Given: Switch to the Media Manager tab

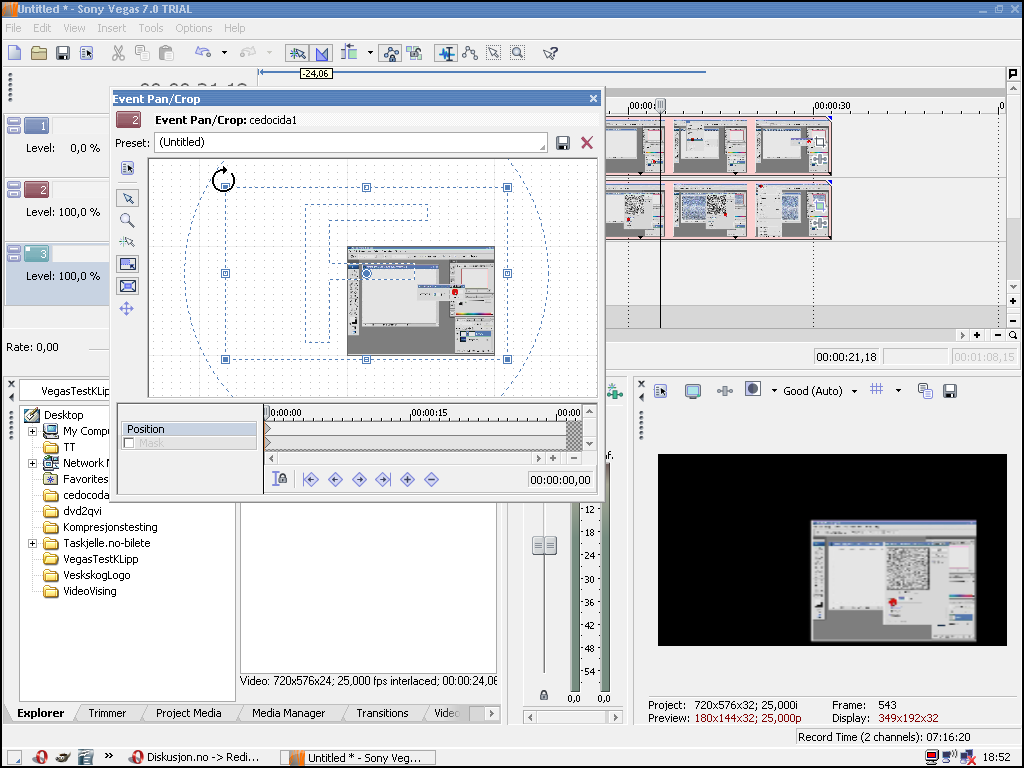Looking at the screenshot, I should point(289,713).
